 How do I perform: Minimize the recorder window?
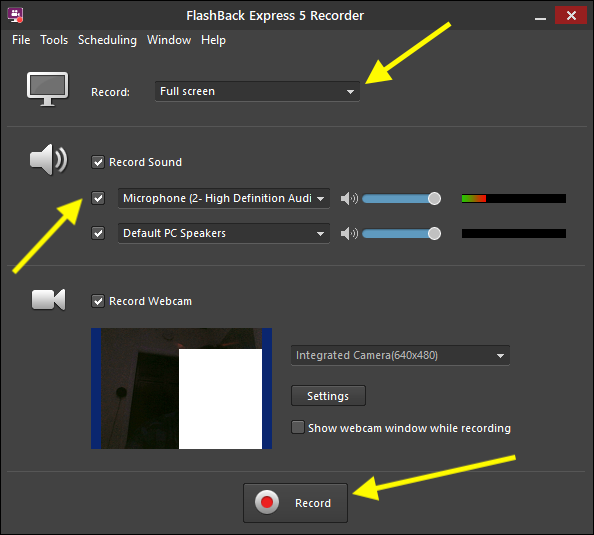coord(540,16)
